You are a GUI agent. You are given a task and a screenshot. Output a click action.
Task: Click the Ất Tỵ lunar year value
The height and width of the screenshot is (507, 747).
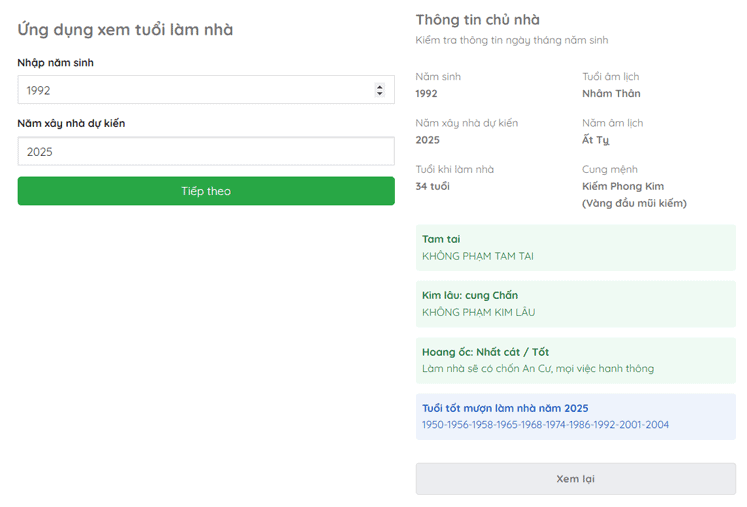tap(596, 140)
